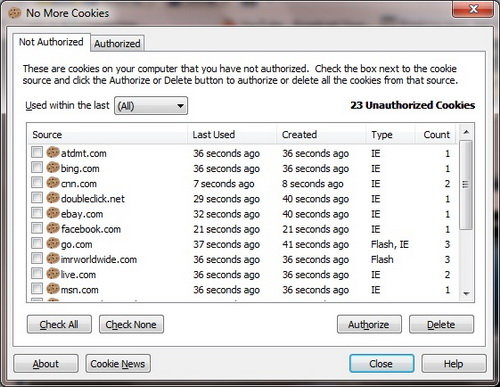Click the cookie icon beside go.com
The width and height of the screenshot is (500, 387).
[53, 244]
